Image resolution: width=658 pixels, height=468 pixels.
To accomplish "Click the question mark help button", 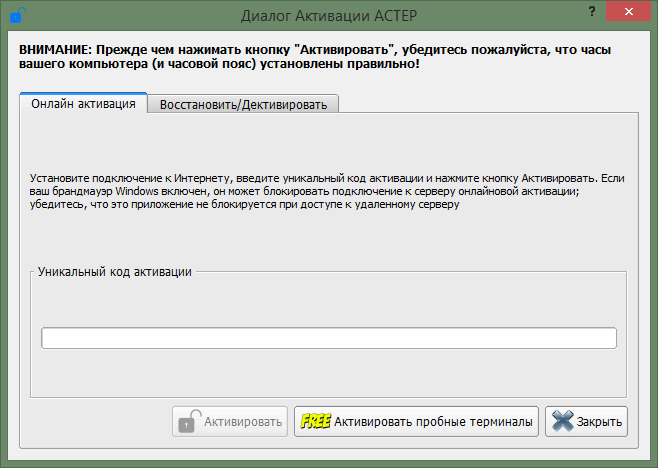I will point(592,11).
